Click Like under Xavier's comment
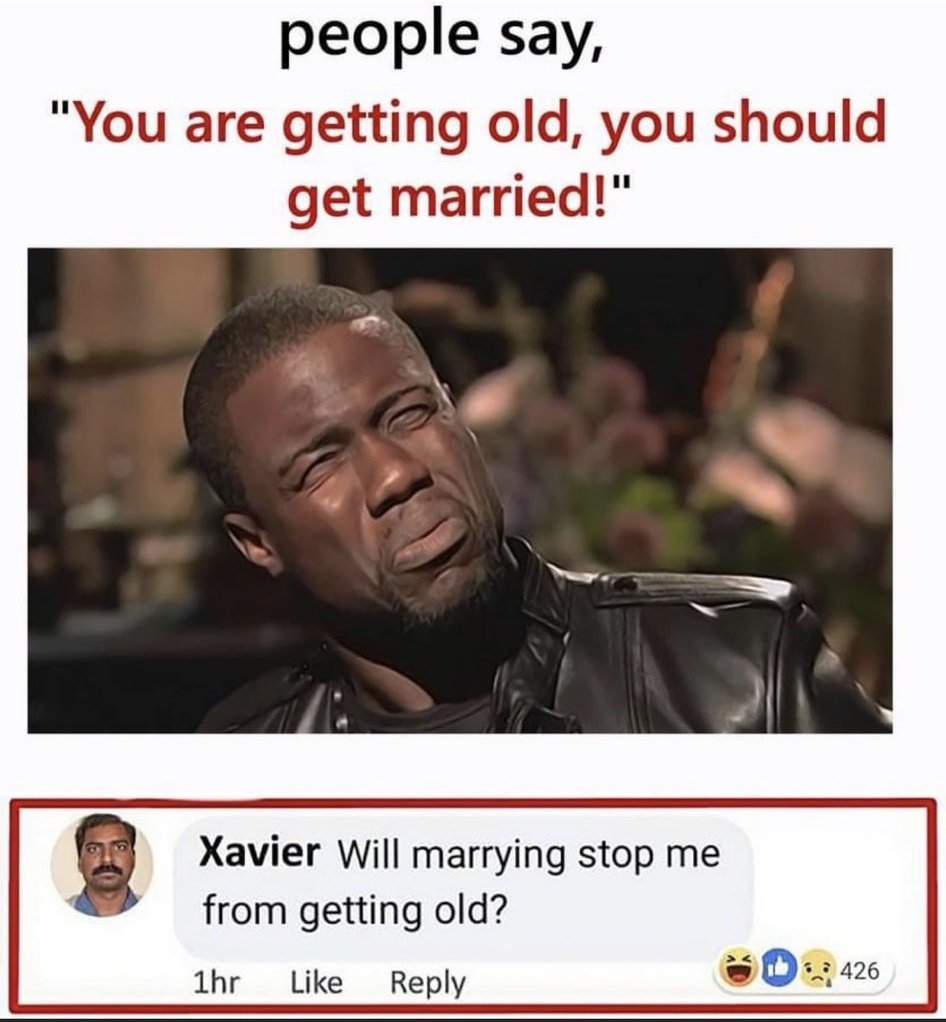The height and width of the screenshot is (1022, 946). pyautogui.click(x=316, y=982)
